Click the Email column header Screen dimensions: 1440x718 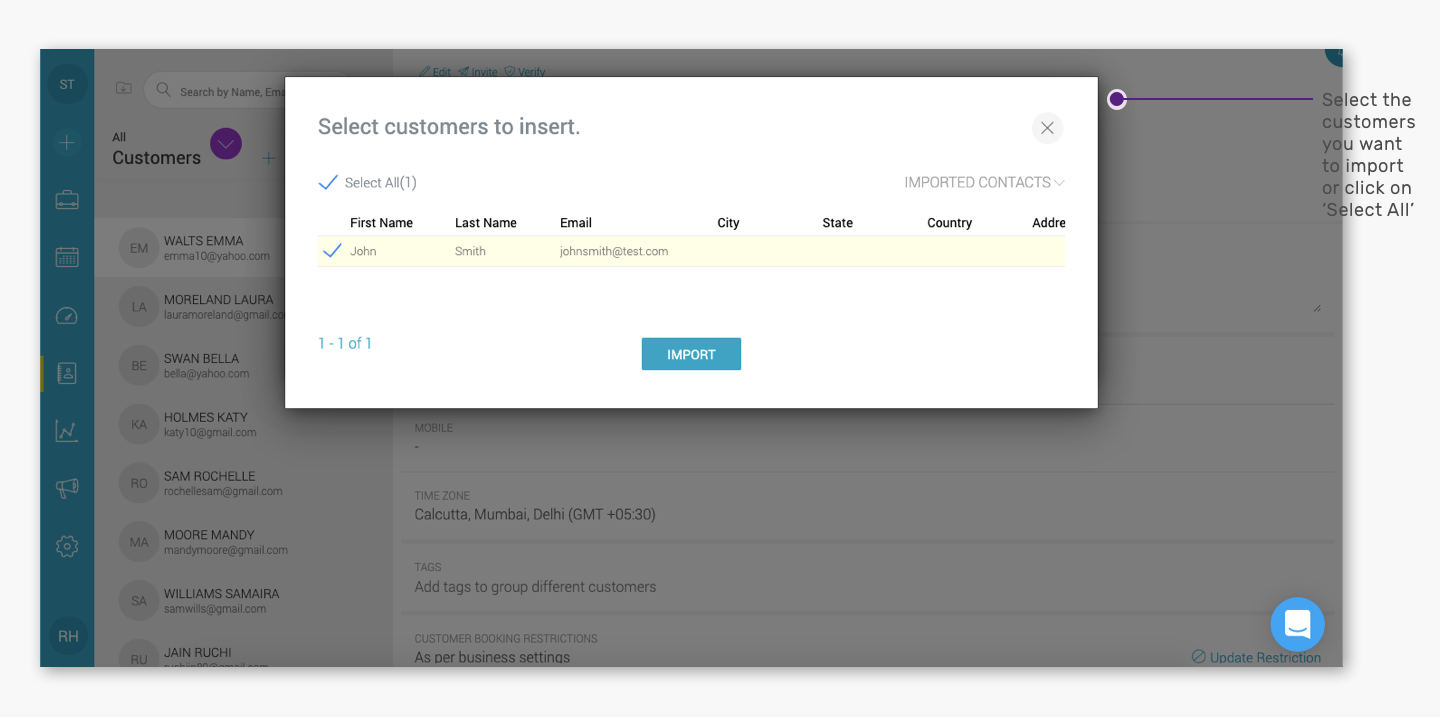tap(576, 223)
